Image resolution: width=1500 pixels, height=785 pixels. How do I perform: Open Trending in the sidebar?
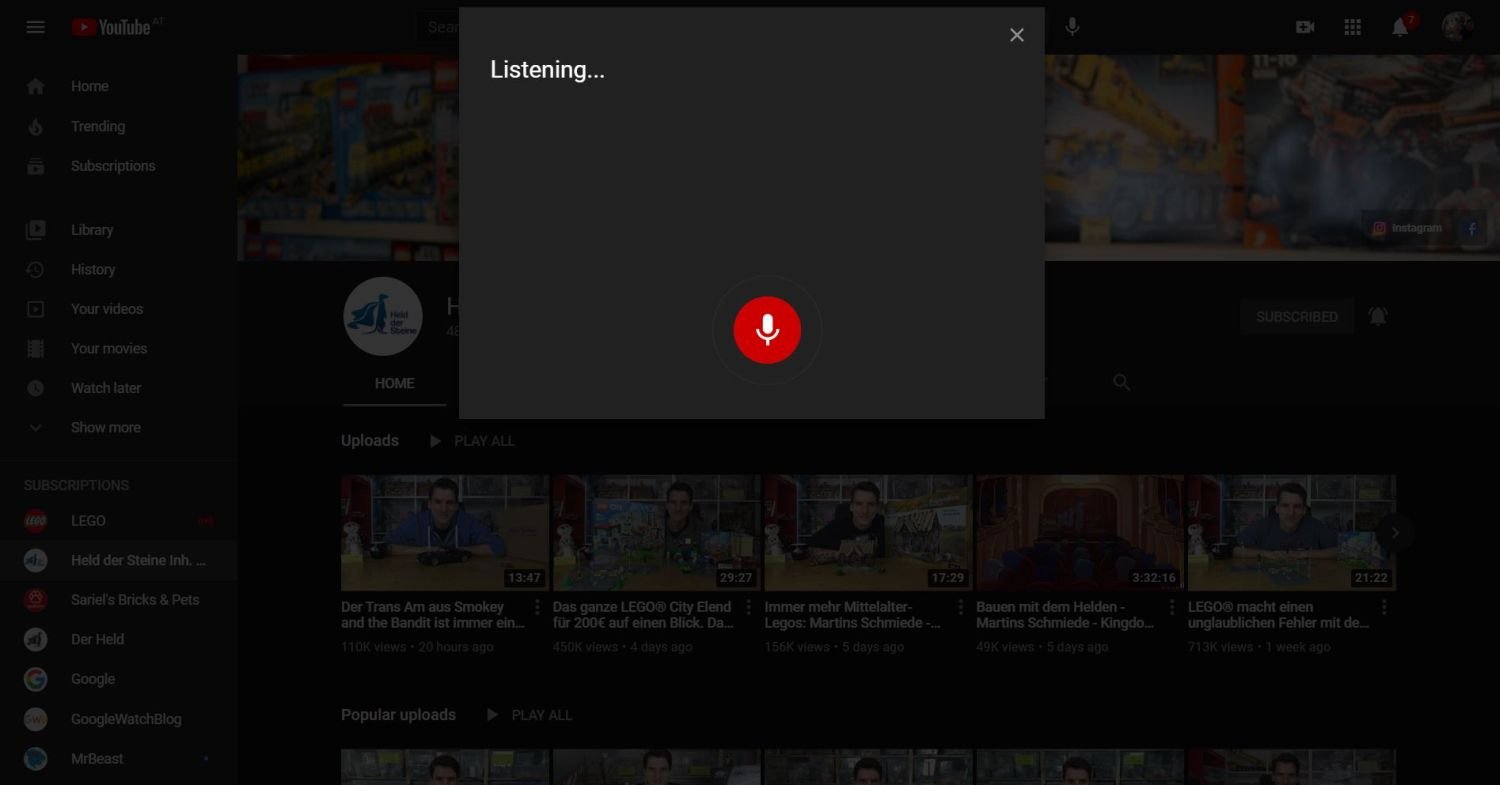coord(97,127)
